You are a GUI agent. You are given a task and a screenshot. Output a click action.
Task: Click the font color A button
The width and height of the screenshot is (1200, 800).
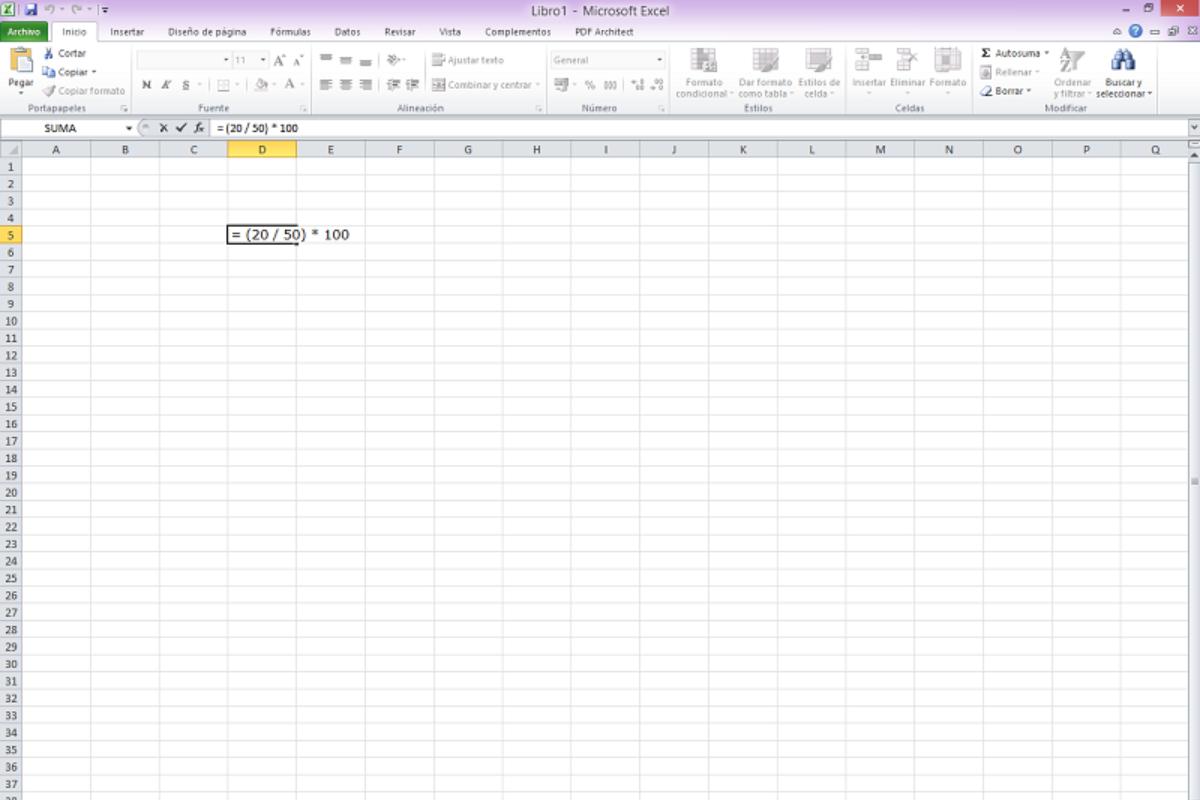(x=289, y=85)
